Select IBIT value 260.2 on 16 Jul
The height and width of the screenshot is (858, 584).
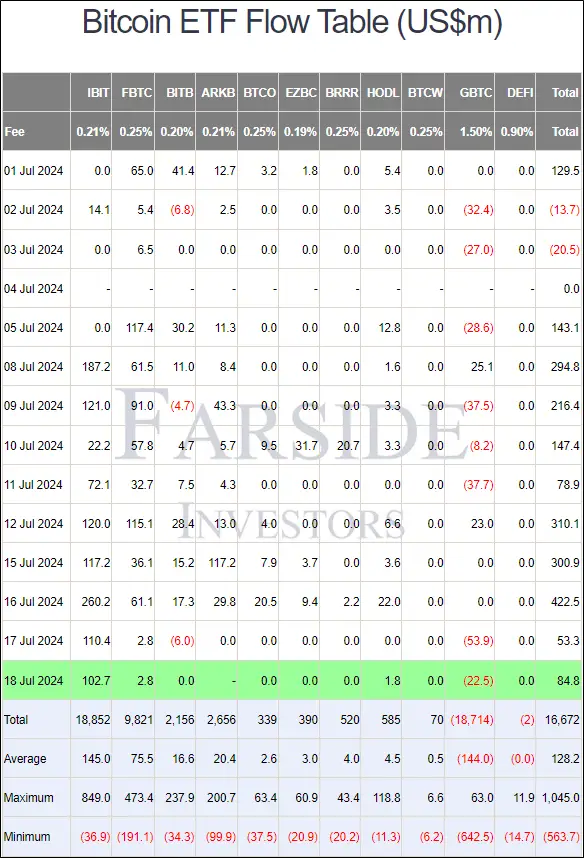[x=96, y=601]
